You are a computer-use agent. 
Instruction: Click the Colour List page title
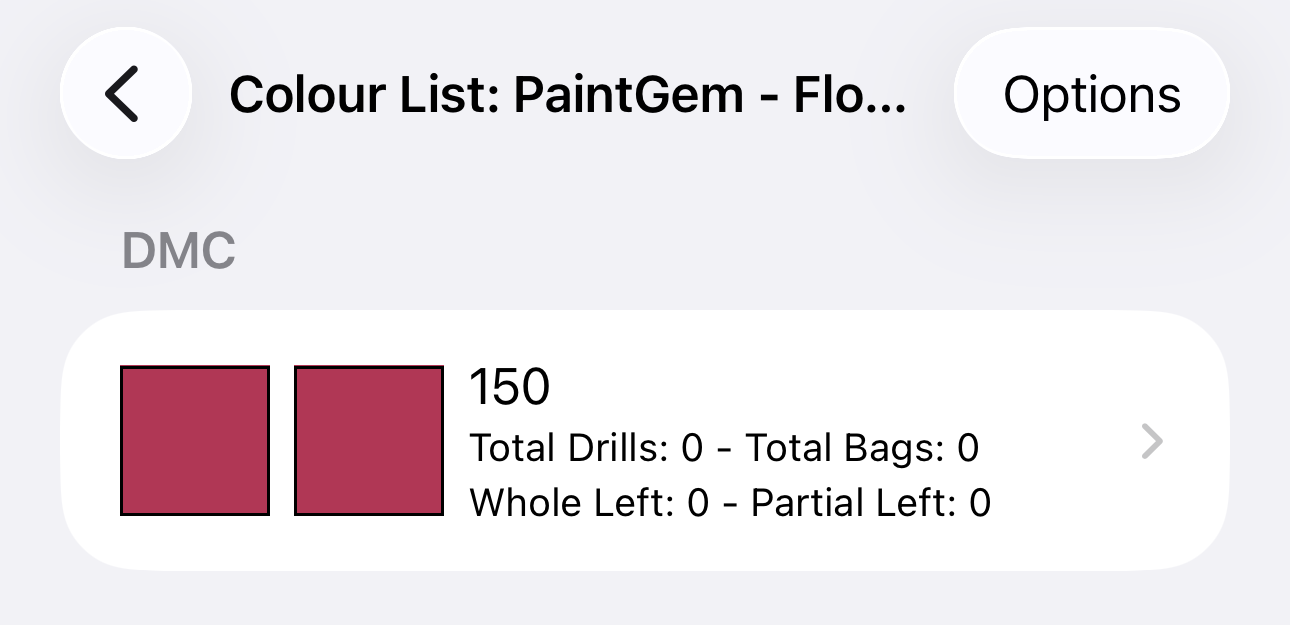click(x=568, y=95)
